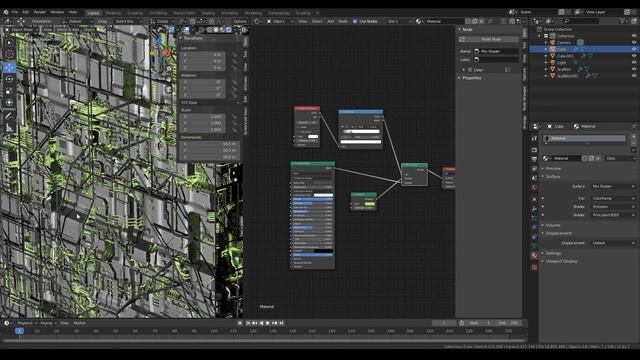Click the Surface Mix Shader field
The width and height of the screenshot is (640, 360).
[x=613, y=186]
